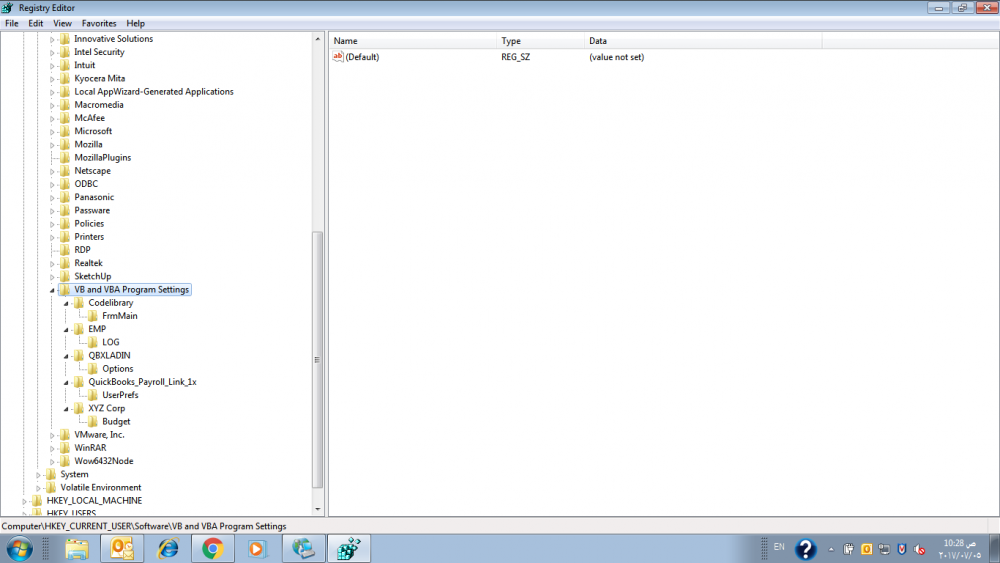Click the FrmMain folder icon
Image resolution: width=1000 pixels, height=563 pixels.
[x=93, y=316]
